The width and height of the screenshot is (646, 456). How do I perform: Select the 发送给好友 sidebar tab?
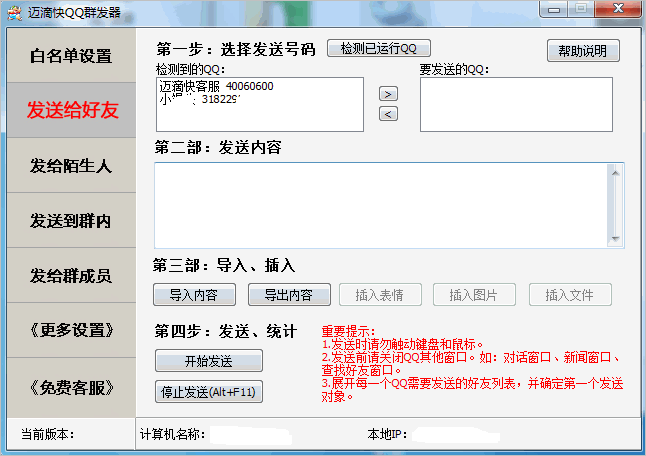point(71,110)
